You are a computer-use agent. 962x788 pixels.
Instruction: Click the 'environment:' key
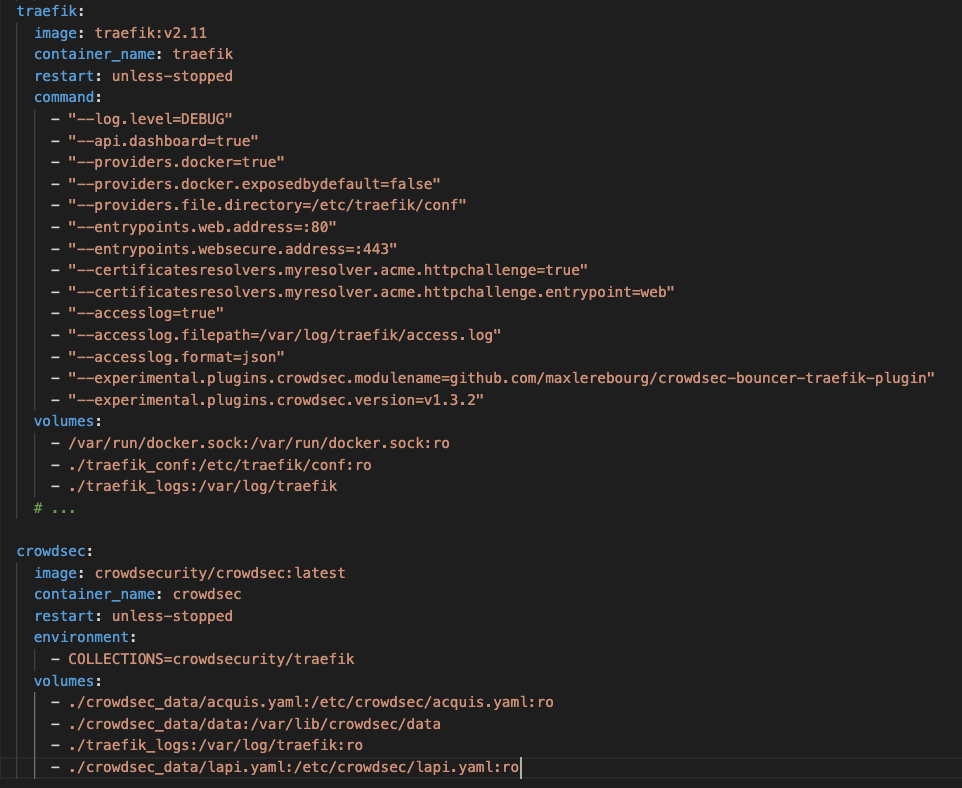[x=85, y=637]
